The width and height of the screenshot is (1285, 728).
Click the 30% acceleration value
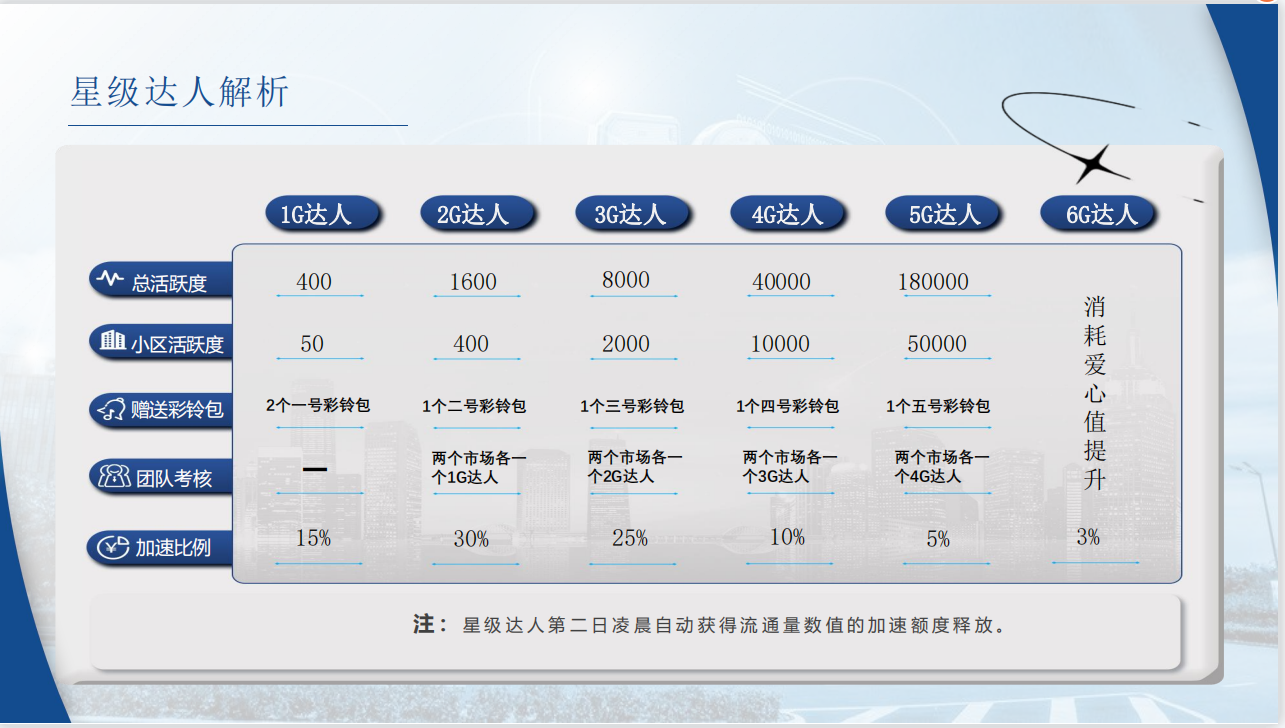[471, 539]
